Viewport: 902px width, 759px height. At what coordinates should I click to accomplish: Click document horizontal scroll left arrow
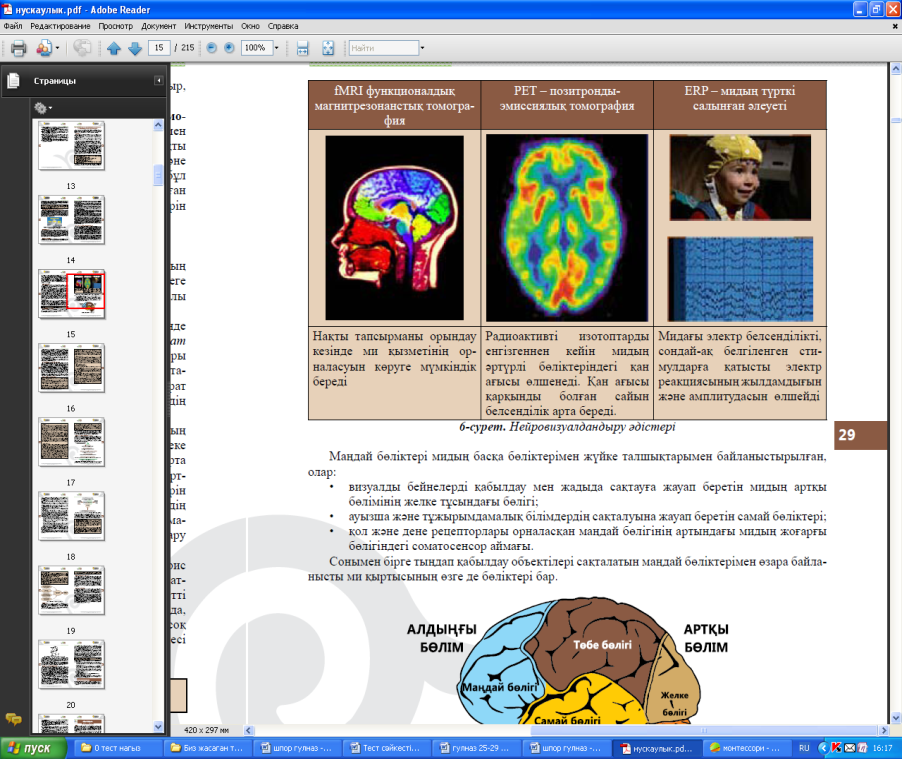coord(249,730)
